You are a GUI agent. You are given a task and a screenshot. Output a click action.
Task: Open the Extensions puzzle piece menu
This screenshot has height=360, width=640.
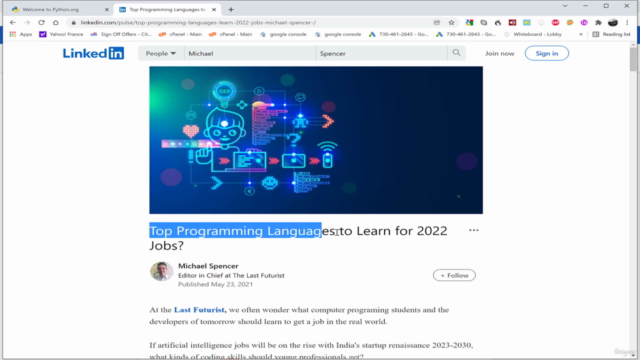598,22
